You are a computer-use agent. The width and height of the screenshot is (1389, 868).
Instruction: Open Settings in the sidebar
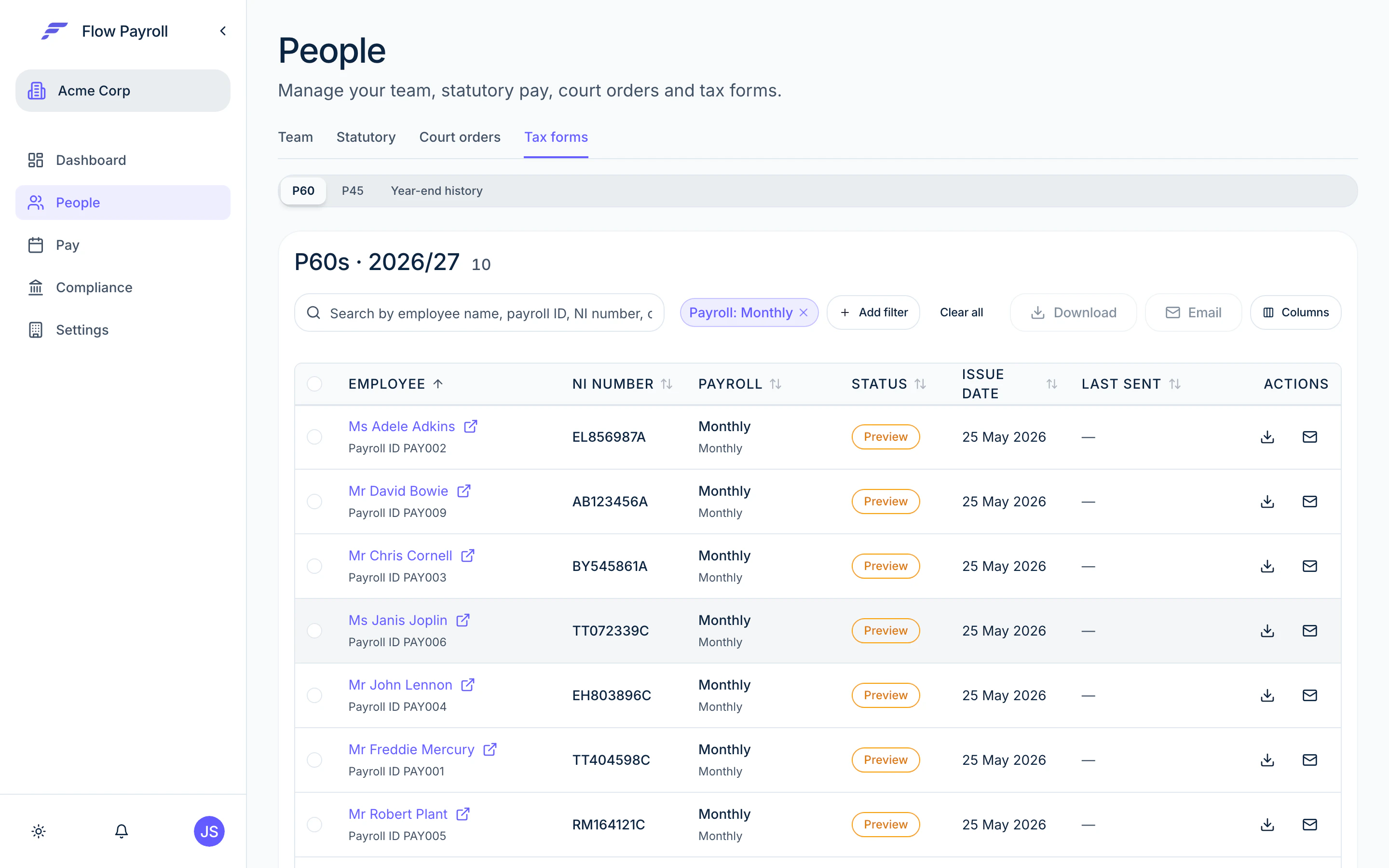click(123, 330)
